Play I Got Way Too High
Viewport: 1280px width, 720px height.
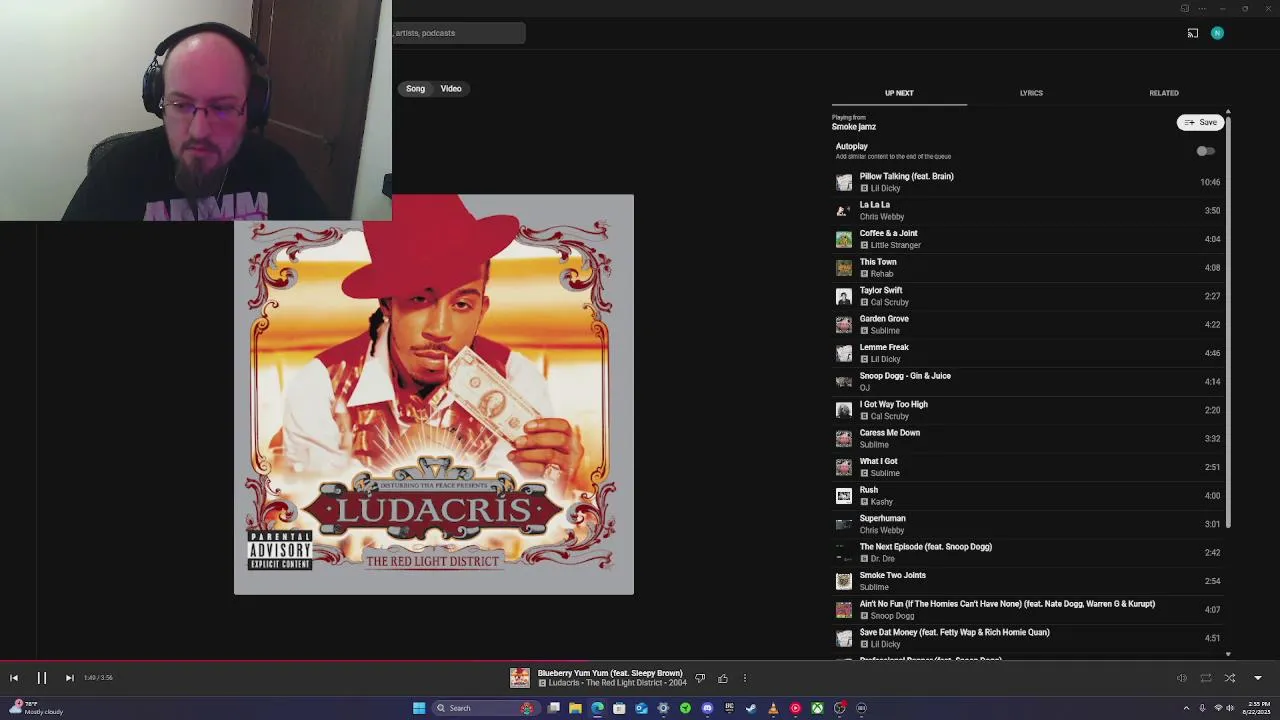(x=1029, y=410)
